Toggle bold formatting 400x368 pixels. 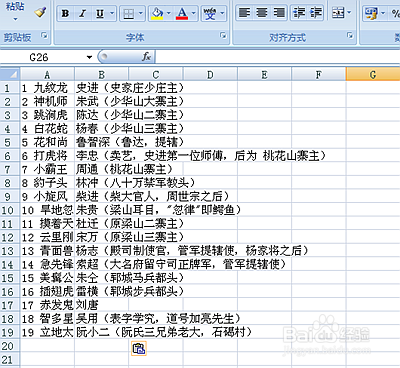65,14
